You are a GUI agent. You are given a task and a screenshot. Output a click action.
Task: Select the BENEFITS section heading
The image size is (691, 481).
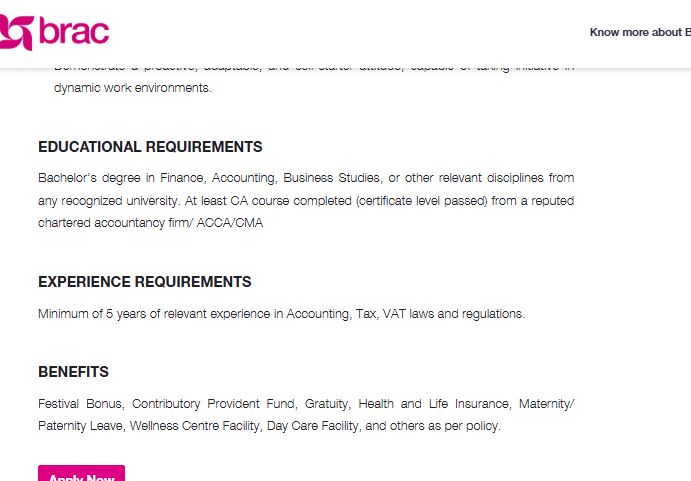[x=73, y=372]
